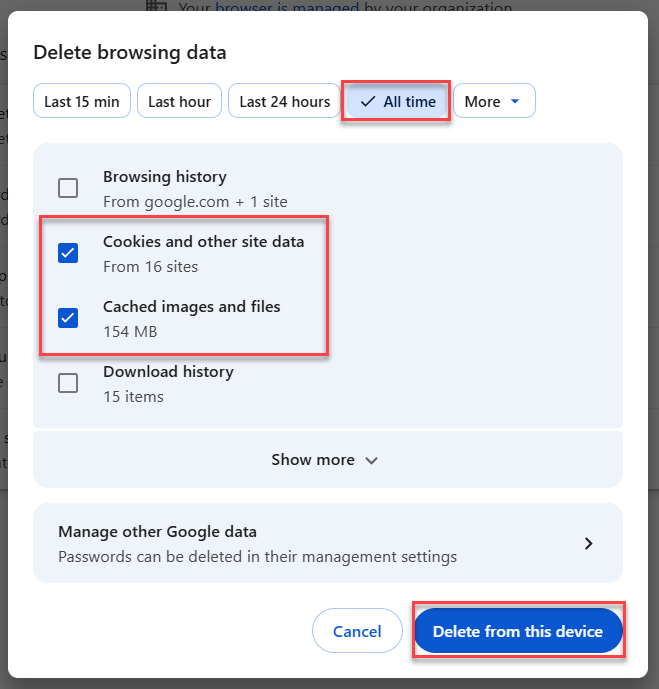Image resolution: width=659 pixels, height=689 pixels.
Task: Open the More time range dropdown
Action: (x=493, y=102)
